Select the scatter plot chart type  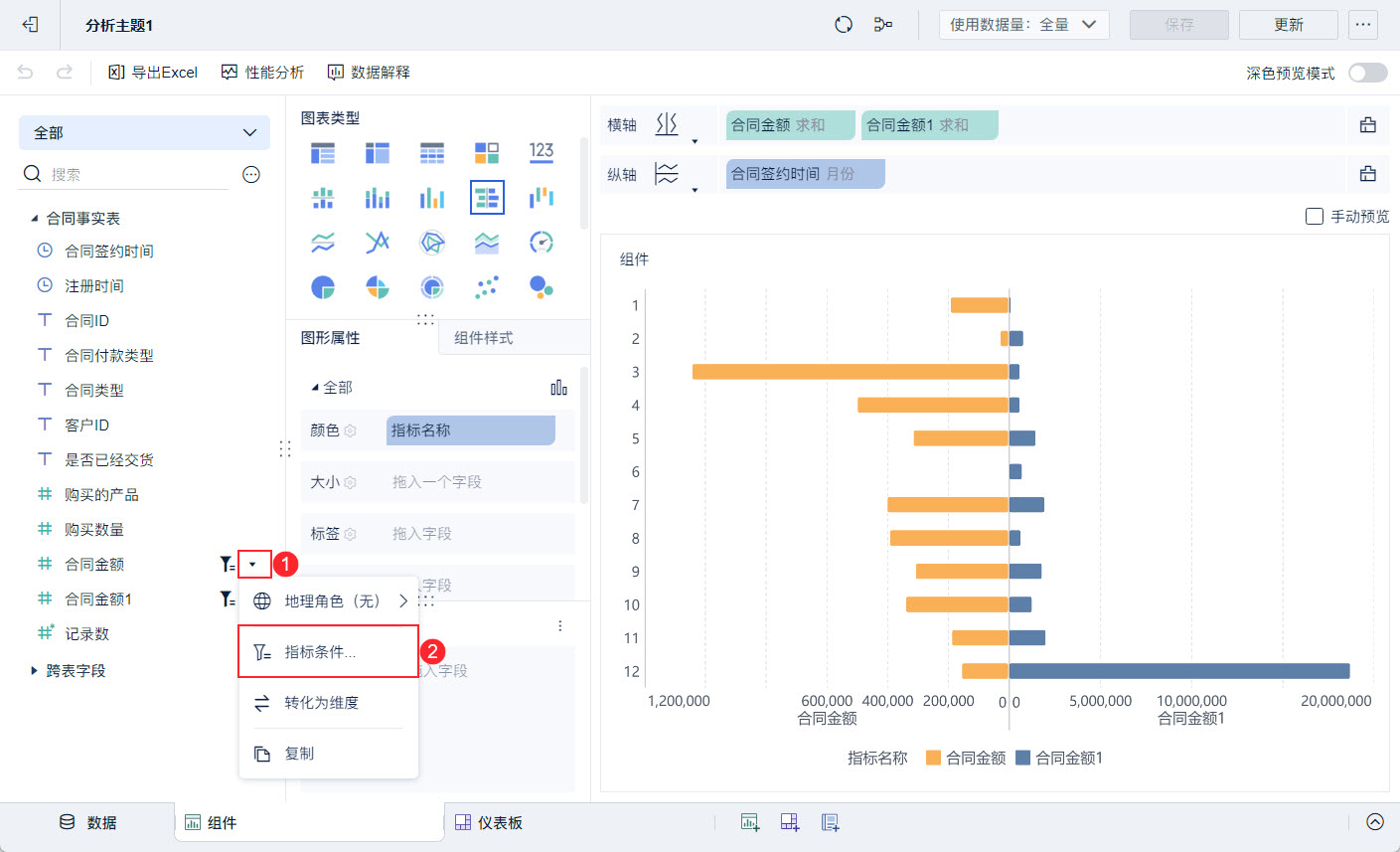tap(487, 287)
